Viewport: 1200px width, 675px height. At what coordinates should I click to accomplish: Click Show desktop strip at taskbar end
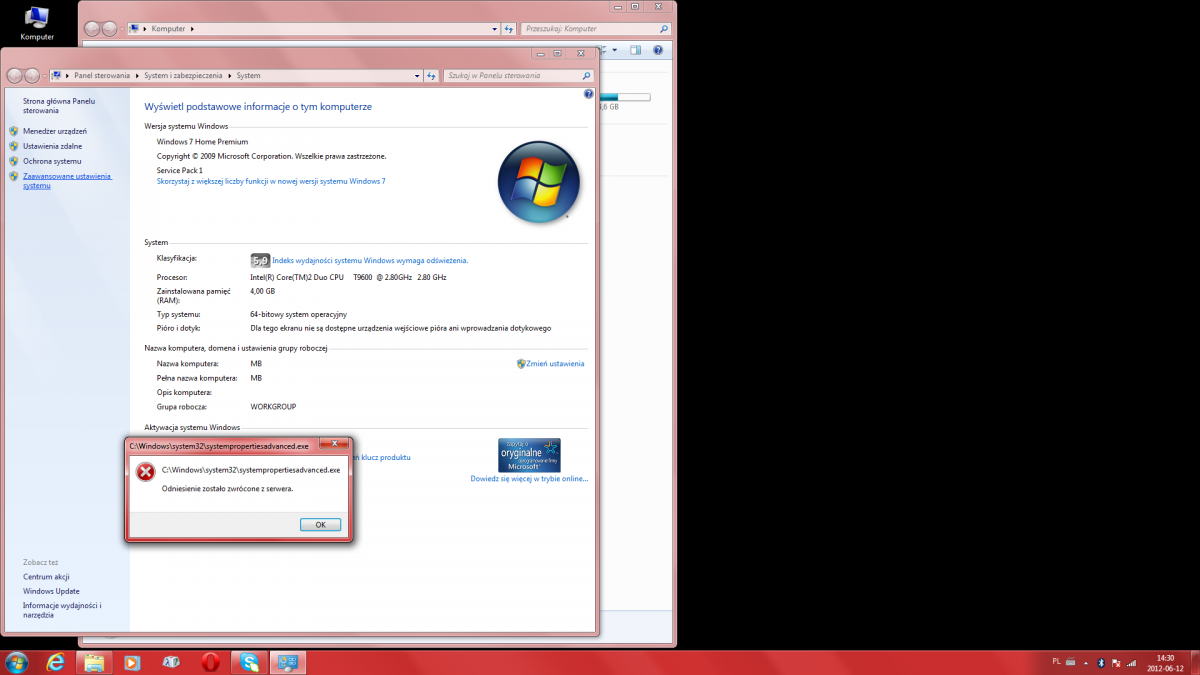pos(1194,662)
